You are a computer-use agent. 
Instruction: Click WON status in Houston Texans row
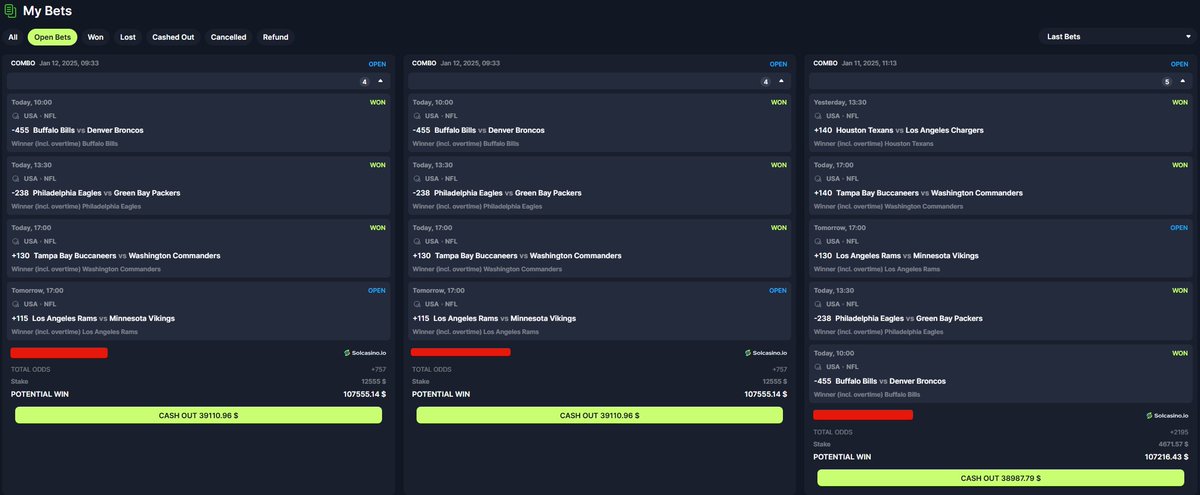(1180, 102)
